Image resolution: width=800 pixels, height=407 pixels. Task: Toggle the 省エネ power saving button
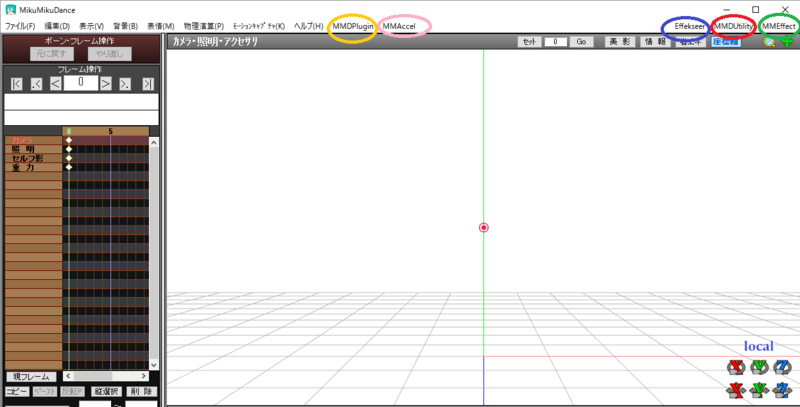click(691, 43)
